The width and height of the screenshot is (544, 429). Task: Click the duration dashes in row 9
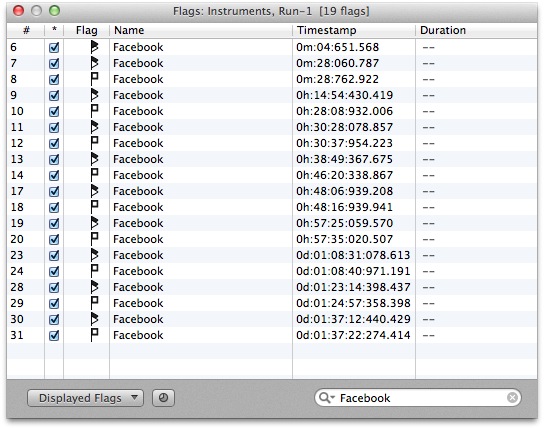[x=428, y=95]
